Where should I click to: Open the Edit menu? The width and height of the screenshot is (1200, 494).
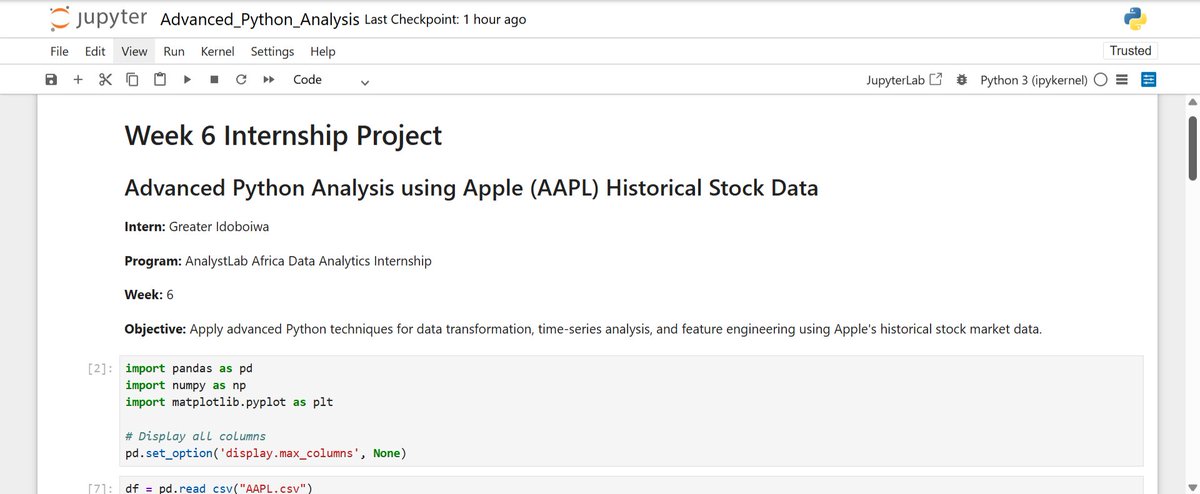[x=95, y=51]
